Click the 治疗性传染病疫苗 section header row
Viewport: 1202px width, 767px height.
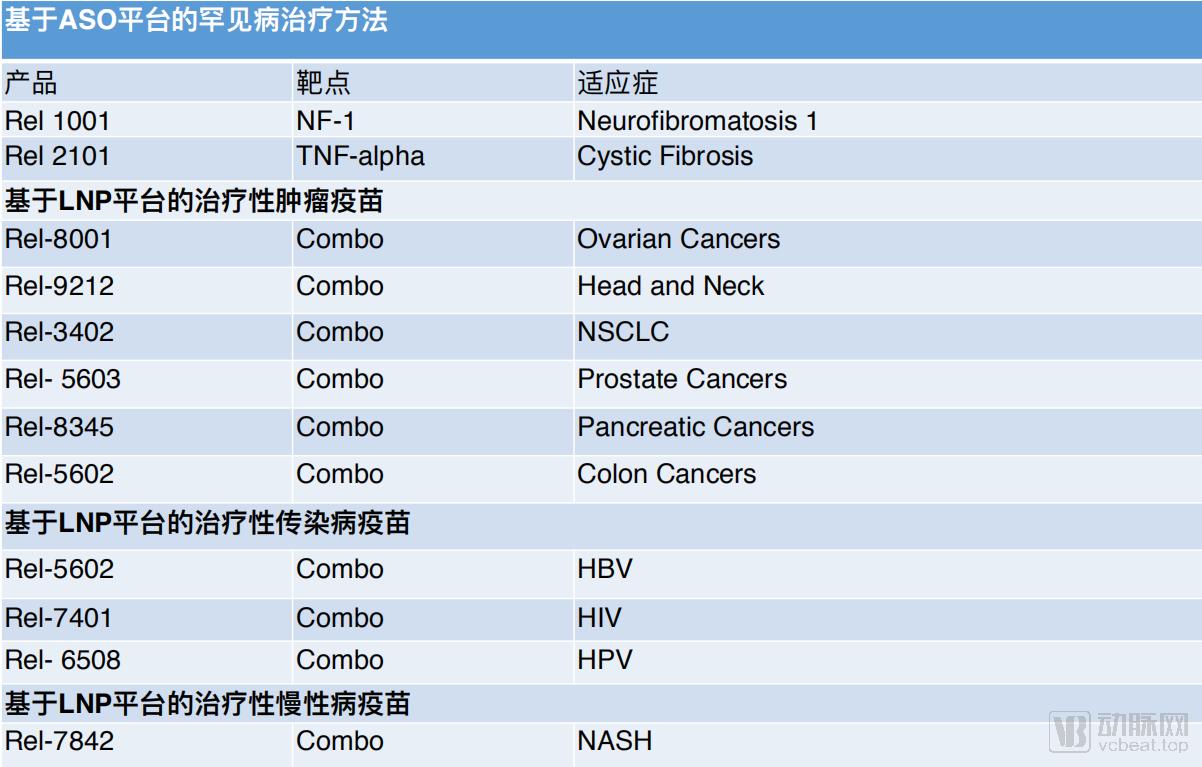tap(208, 522)
